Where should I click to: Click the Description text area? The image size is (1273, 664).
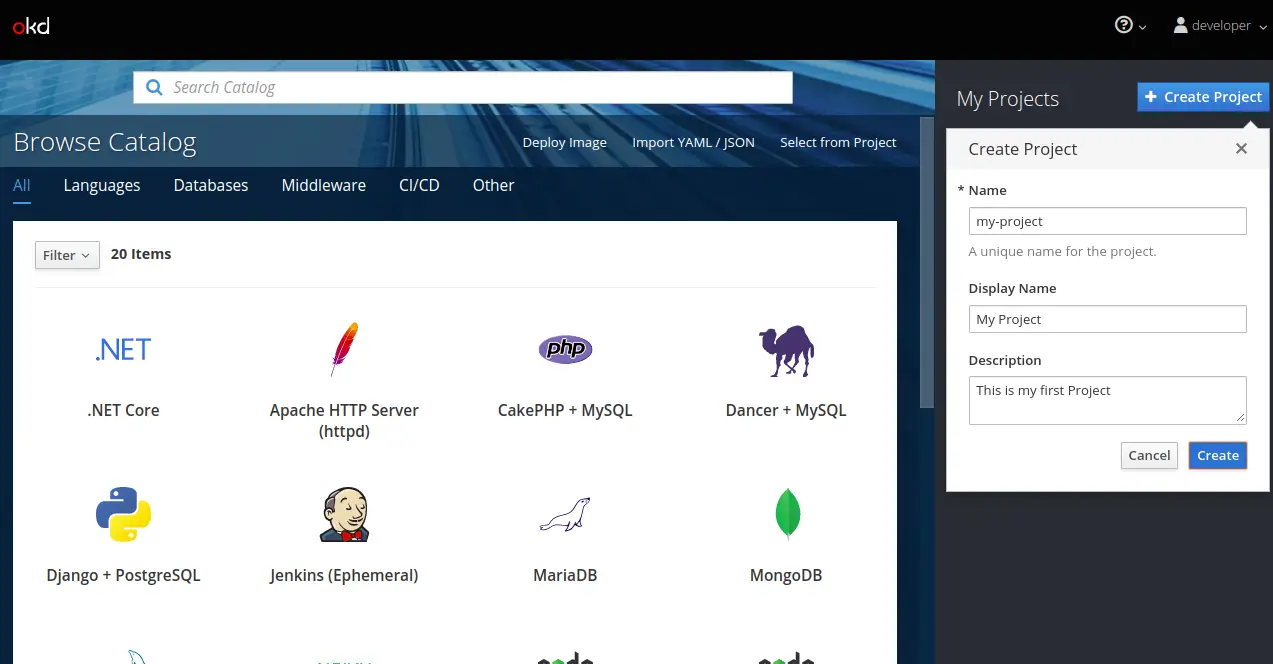(x=1107, y=400)
